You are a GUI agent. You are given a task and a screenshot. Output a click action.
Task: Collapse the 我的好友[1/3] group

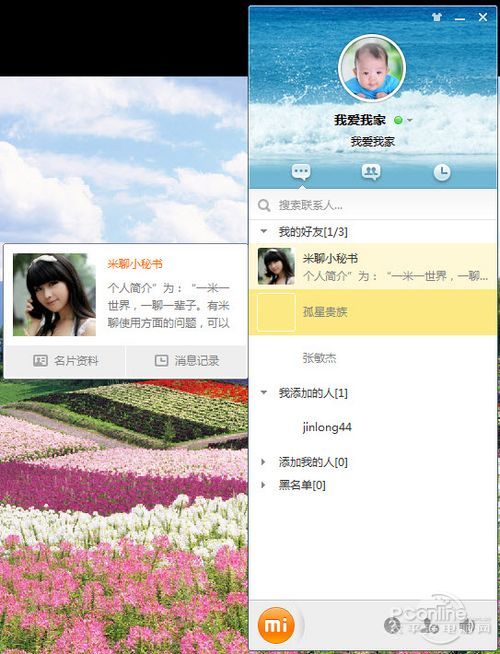[264, 231]
